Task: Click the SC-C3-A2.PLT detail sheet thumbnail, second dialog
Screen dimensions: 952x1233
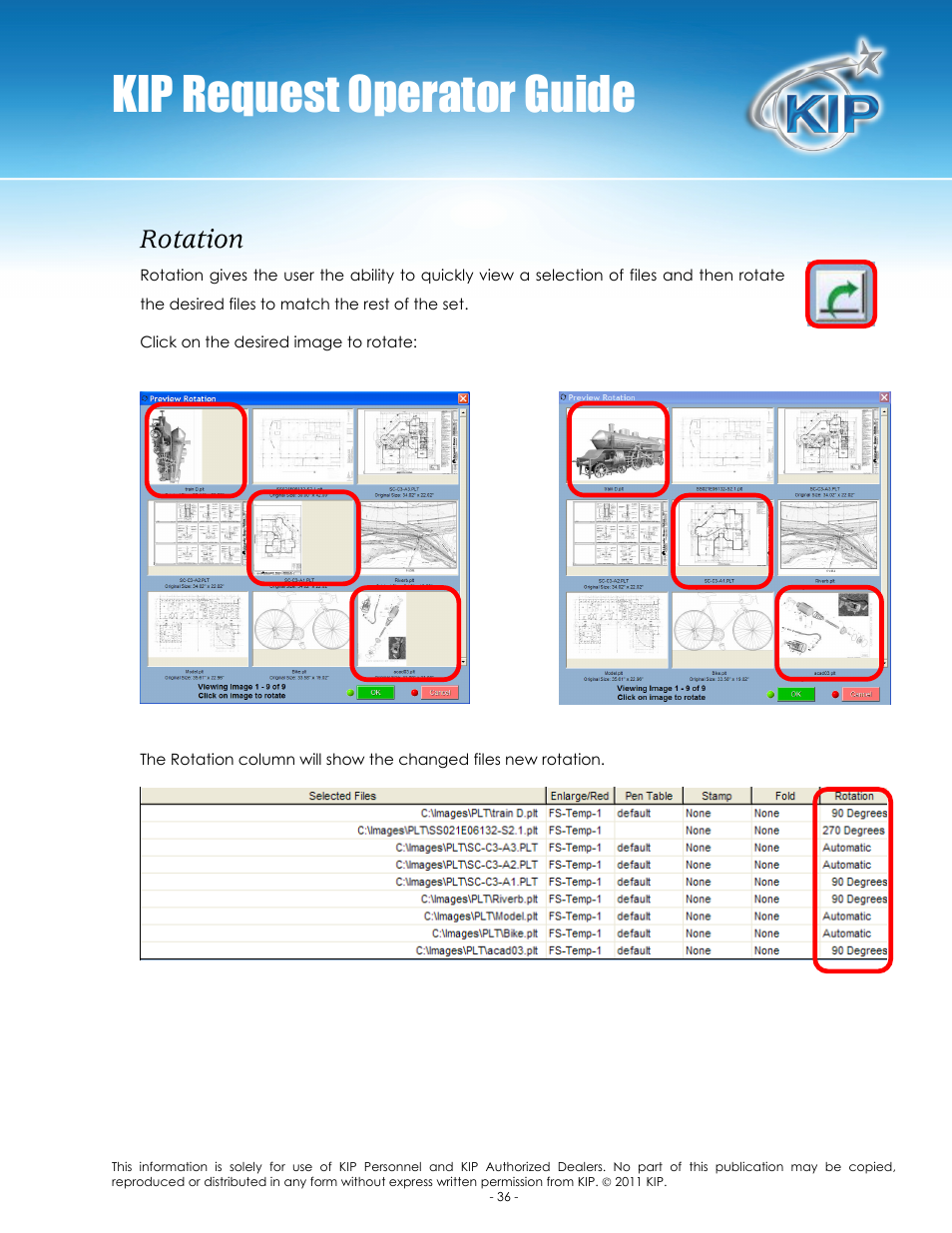Action: click(x=617, y=538)
